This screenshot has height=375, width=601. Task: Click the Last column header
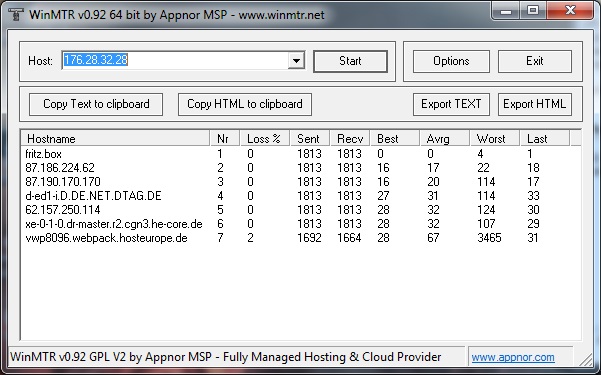click(545, 138)
